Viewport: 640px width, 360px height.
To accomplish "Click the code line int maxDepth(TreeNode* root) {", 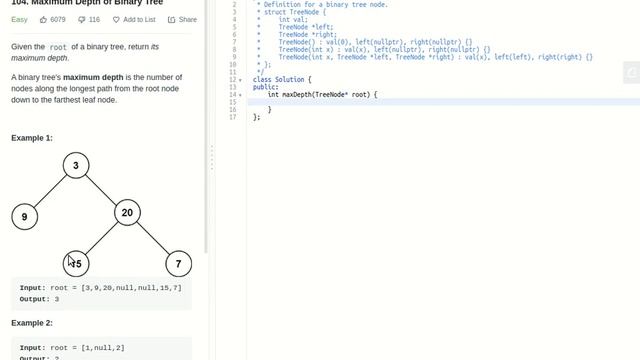I will (x=322, y=95).
